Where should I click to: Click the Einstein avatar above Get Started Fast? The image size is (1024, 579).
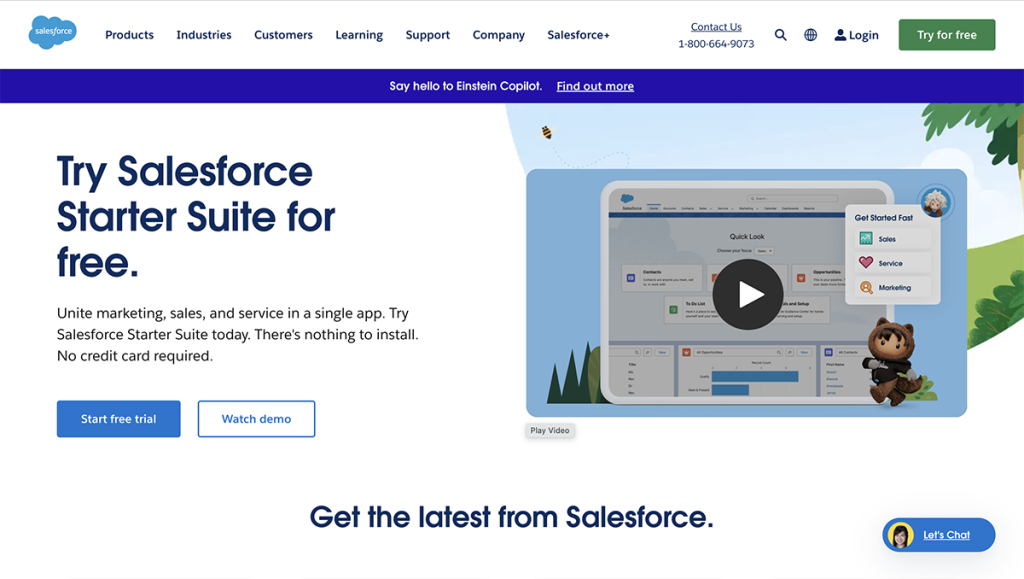[934, 202]
